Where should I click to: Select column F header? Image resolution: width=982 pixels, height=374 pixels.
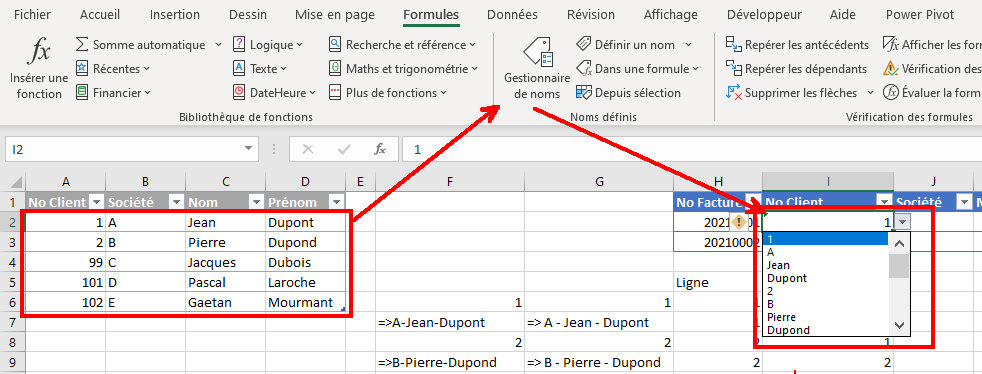tap(450, 182)
